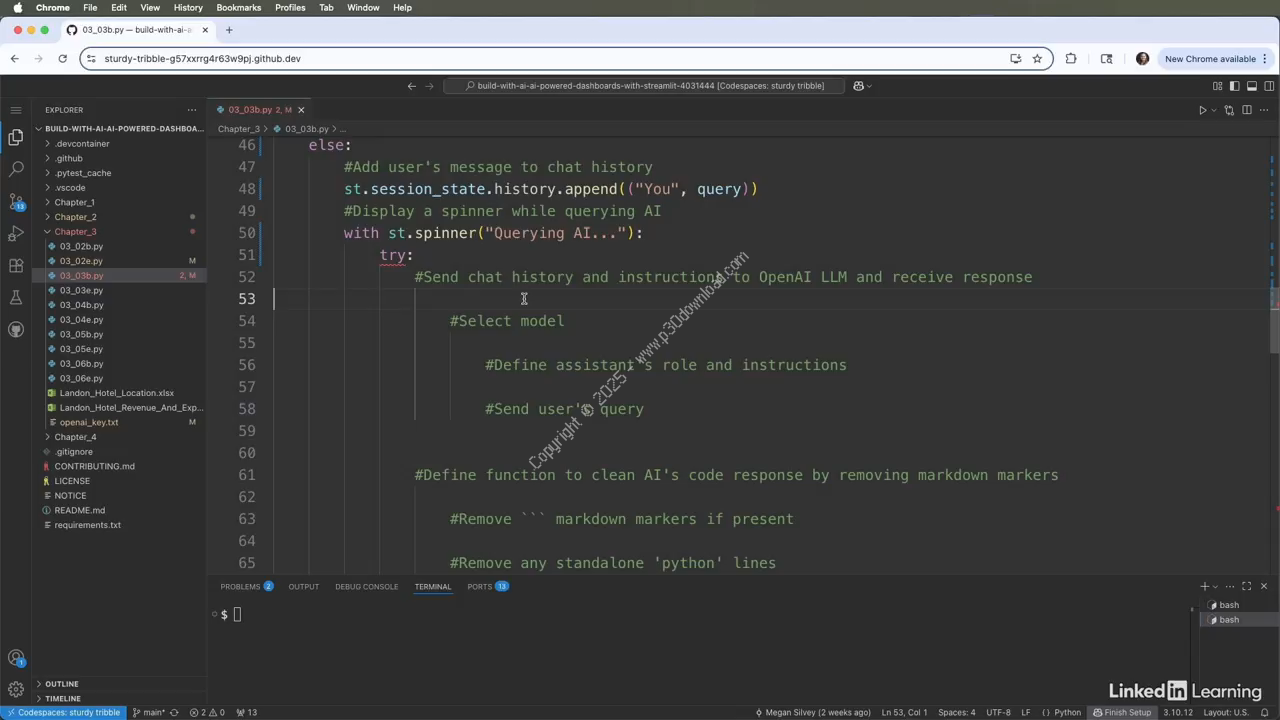Open run button dropdown arrow
This screenshot has width=1280, height=720.
click(1213, 110)
